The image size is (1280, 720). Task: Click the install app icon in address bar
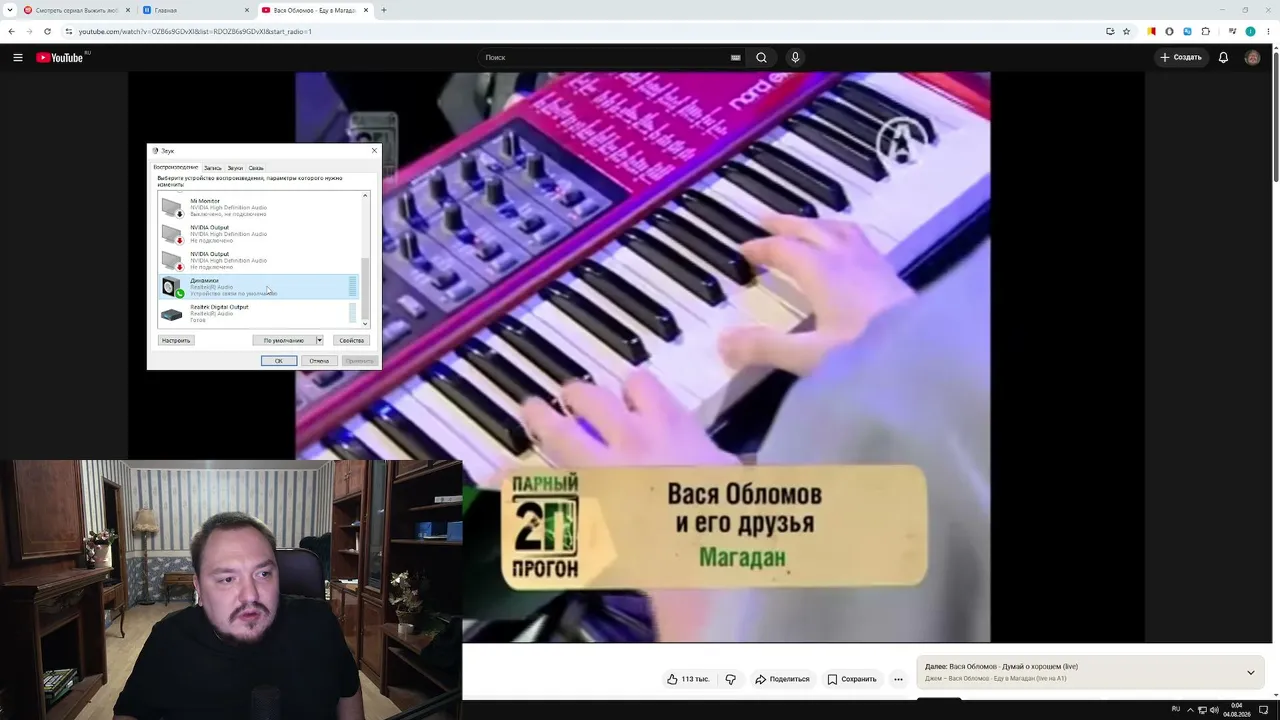1110,31
